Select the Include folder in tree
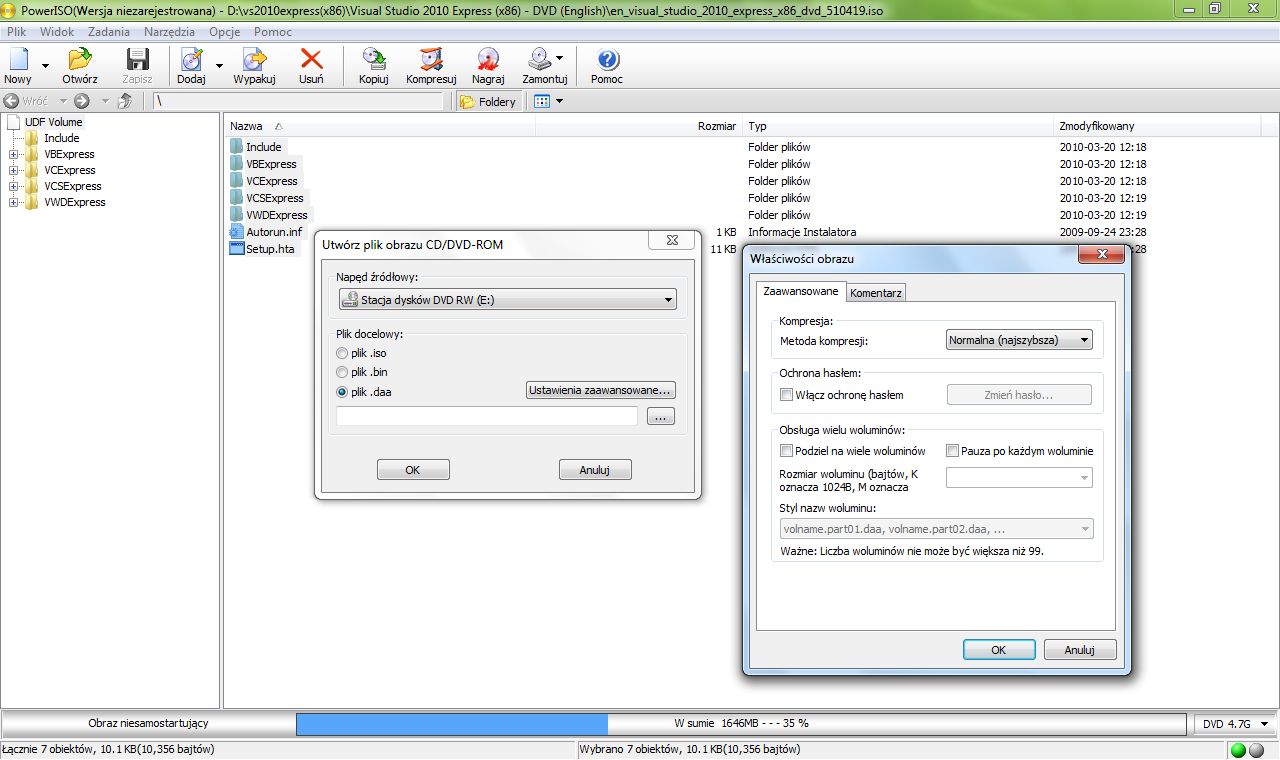Screen dimensions: 1280x760 click(x=61, y=138)
